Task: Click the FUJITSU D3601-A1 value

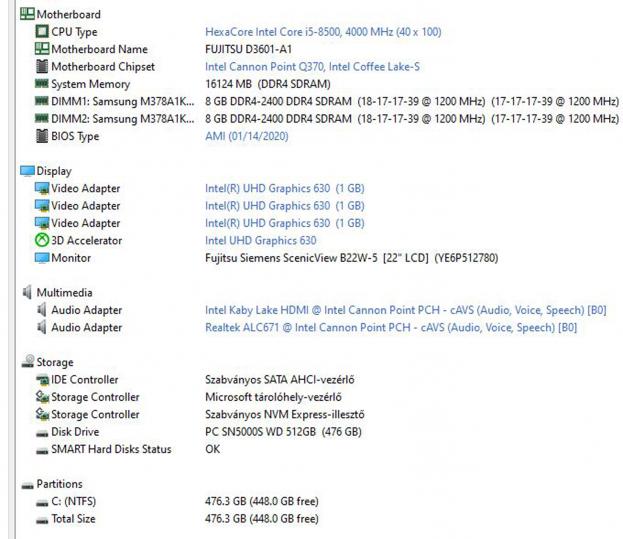Action: coord(248,49)
